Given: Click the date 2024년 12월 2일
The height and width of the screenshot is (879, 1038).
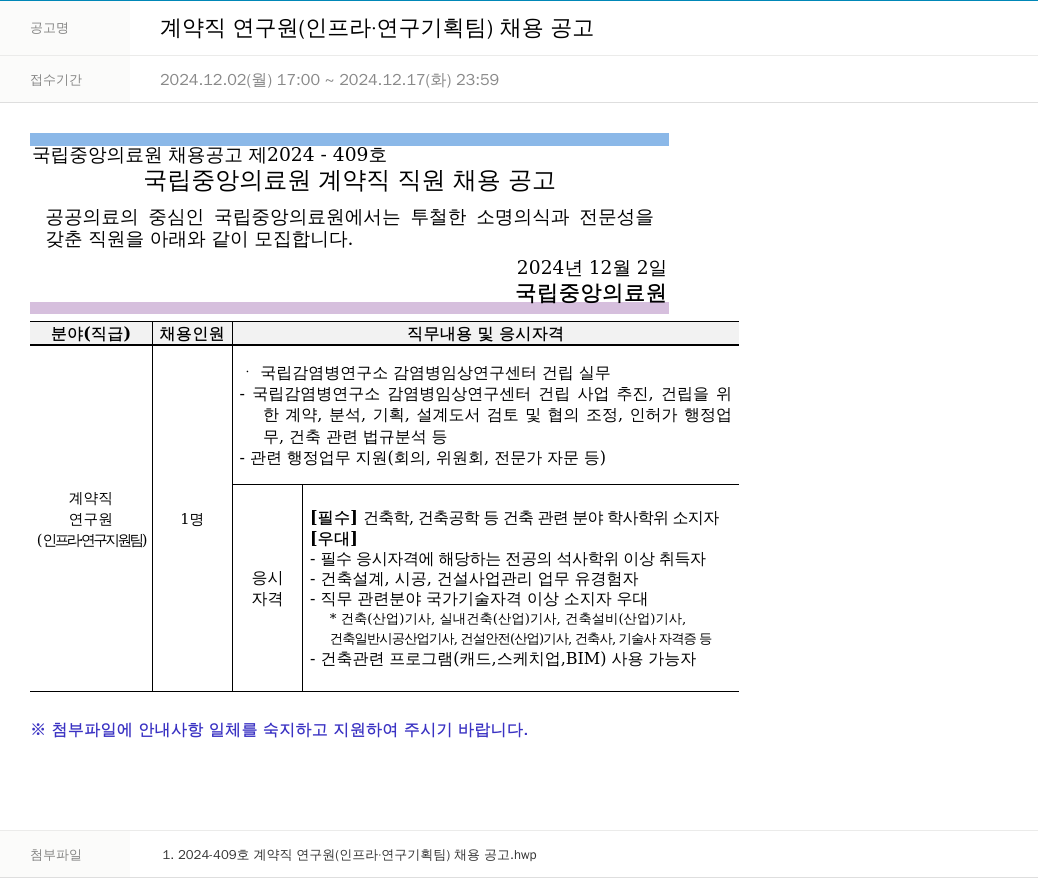Looking at the screenshot, I should click(591, 267).
